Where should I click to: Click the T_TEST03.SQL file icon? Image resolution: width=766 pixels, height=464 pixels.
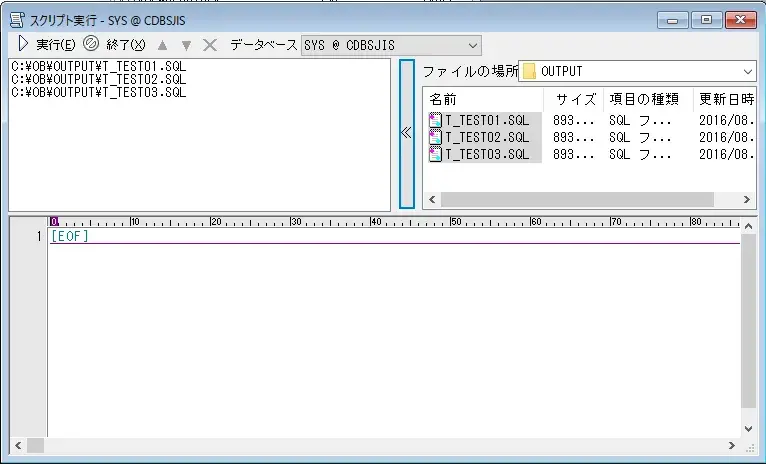[435, 155]
